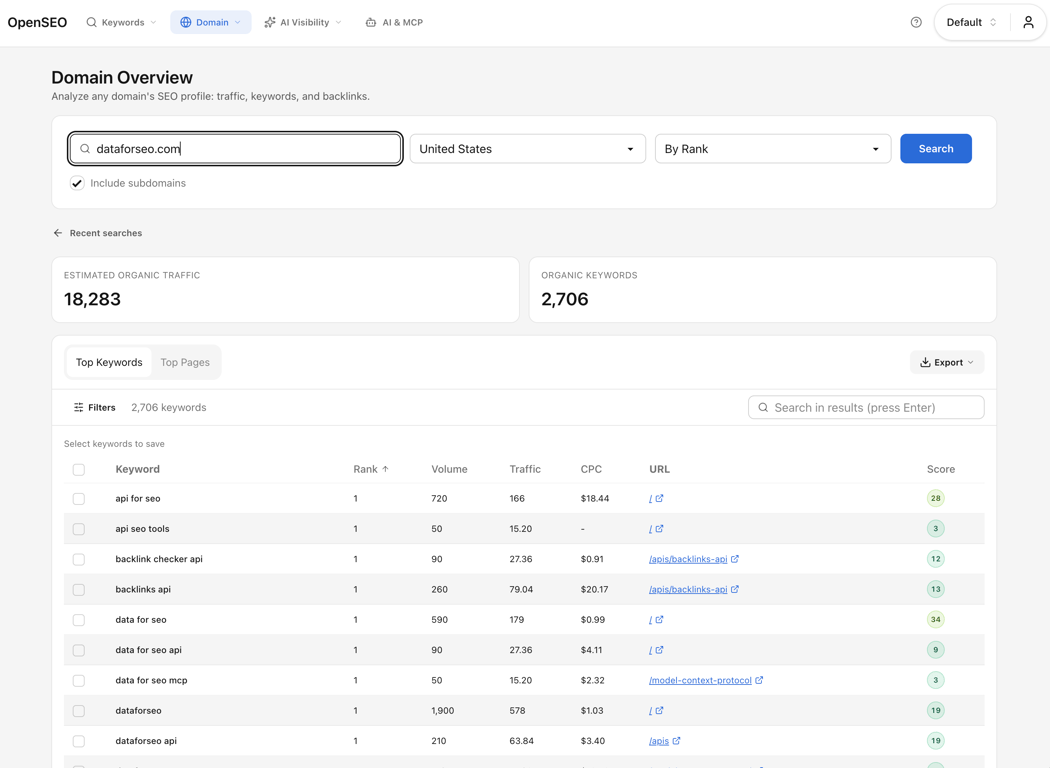1050x768 pixels.
Task: Click the 2,706 organic keywords value
Action: 565,299
